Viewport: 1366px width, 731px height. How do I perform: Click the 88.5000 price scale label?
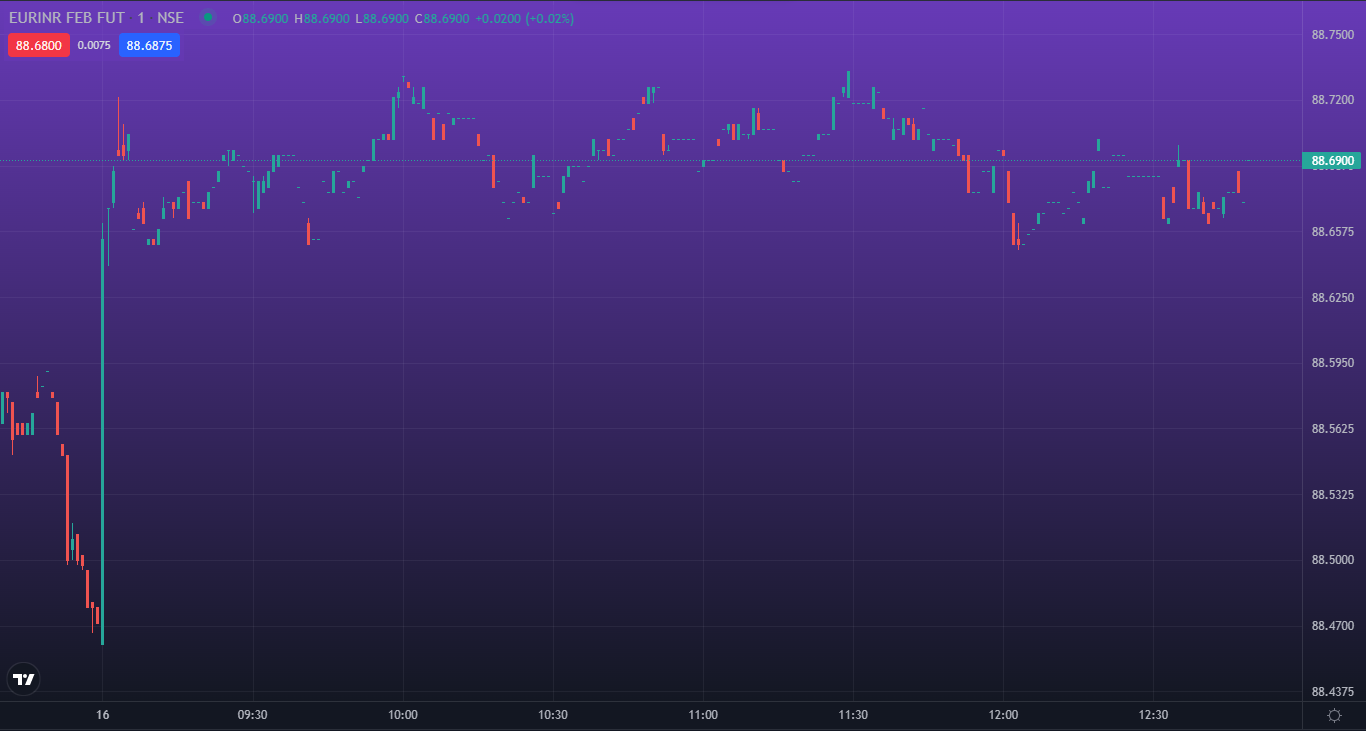[x=1332, y=560]
